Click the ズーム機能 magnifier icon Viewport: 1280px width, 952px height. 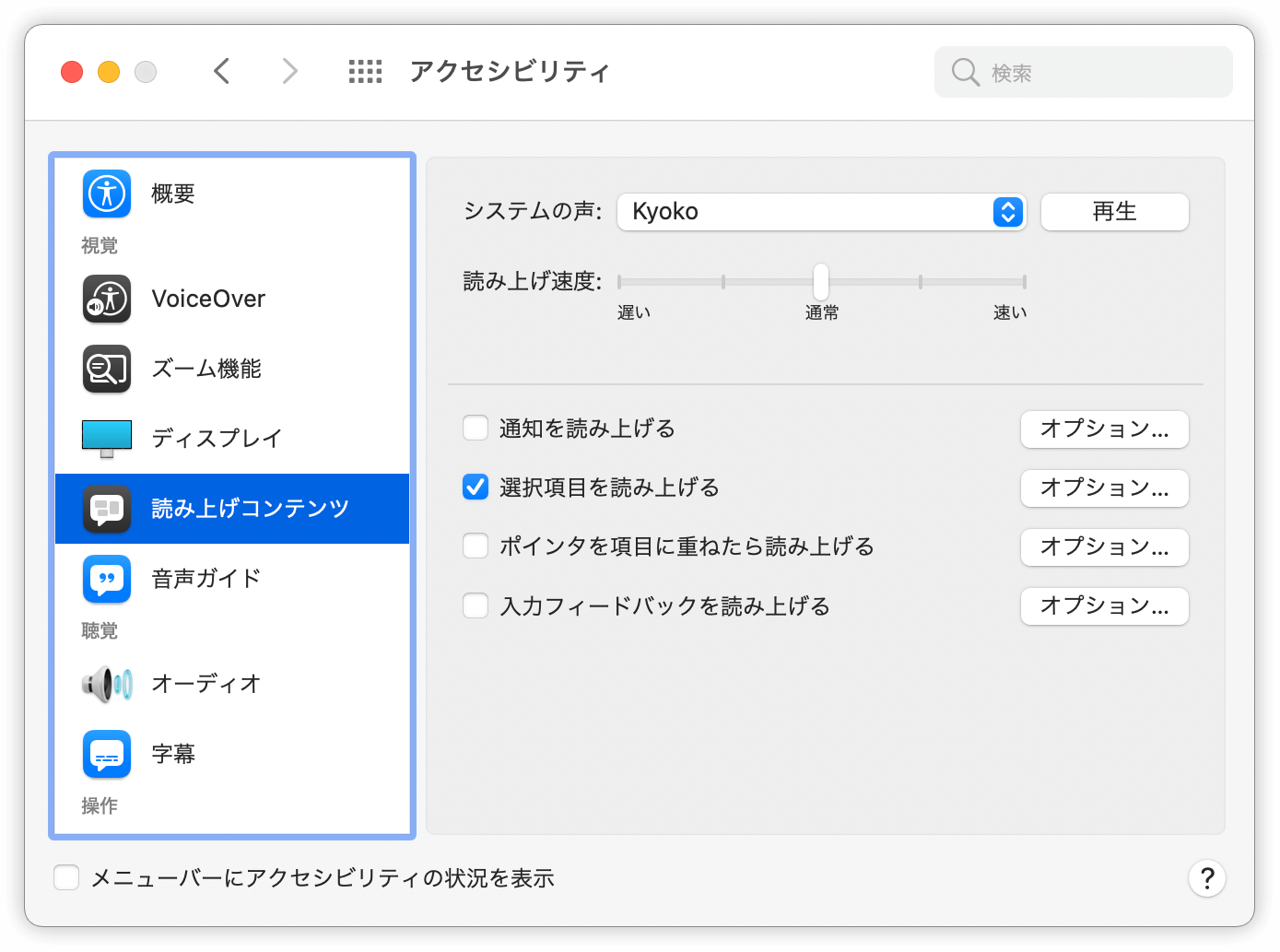coord(107,369)
